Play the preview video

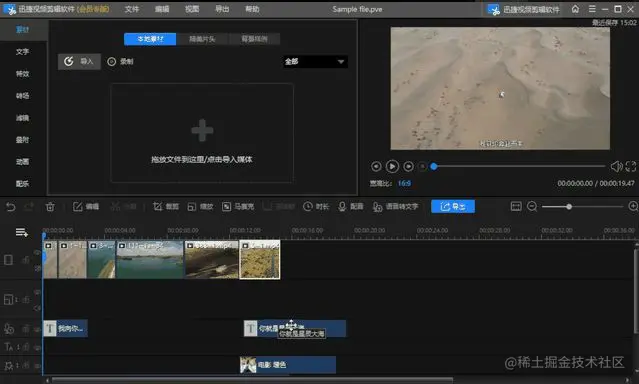click(392, 166)
